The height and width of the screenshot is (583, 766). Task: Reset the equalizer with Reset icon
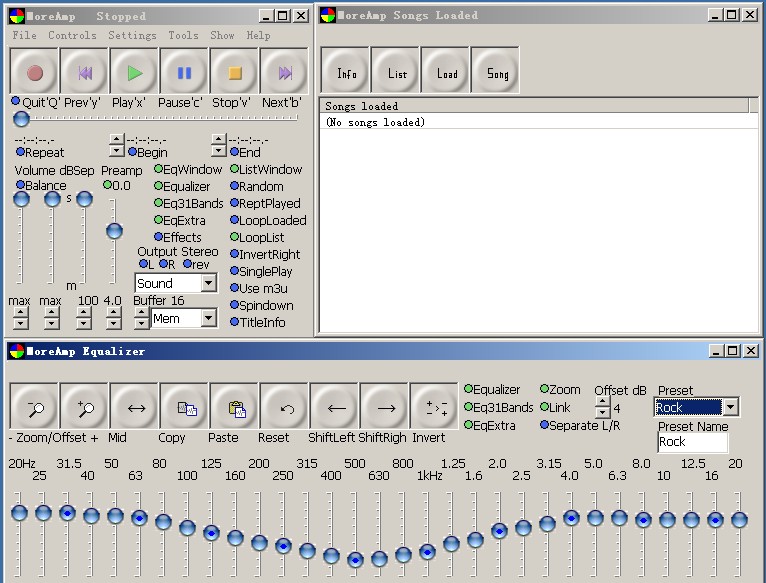click(285, 408)
